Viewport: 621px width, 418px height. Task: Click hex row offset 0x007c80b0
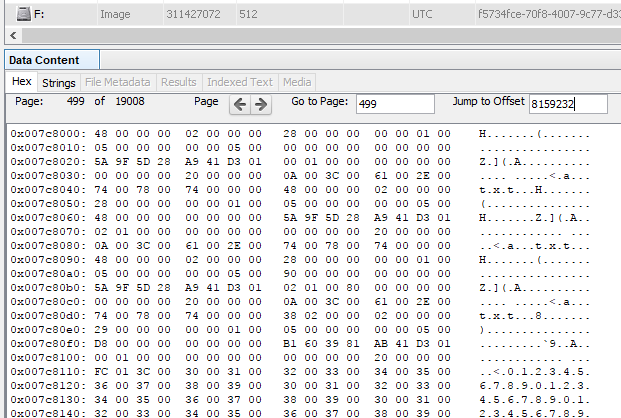click(x=48, y=288)
